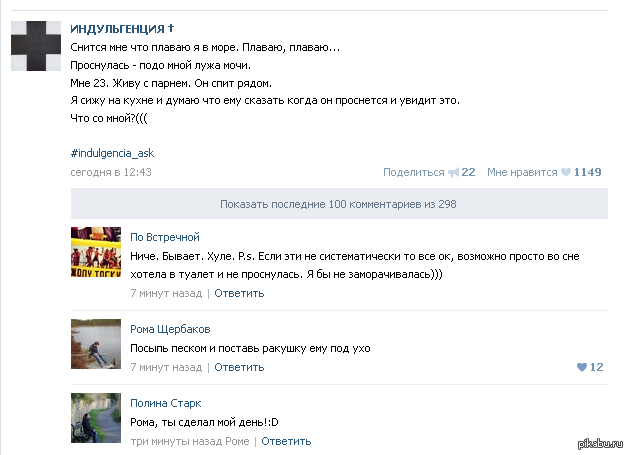Expand Показать последние 100 комментариев из 298
This screenshot has width=628, height=455.
(x=339, y=204)
